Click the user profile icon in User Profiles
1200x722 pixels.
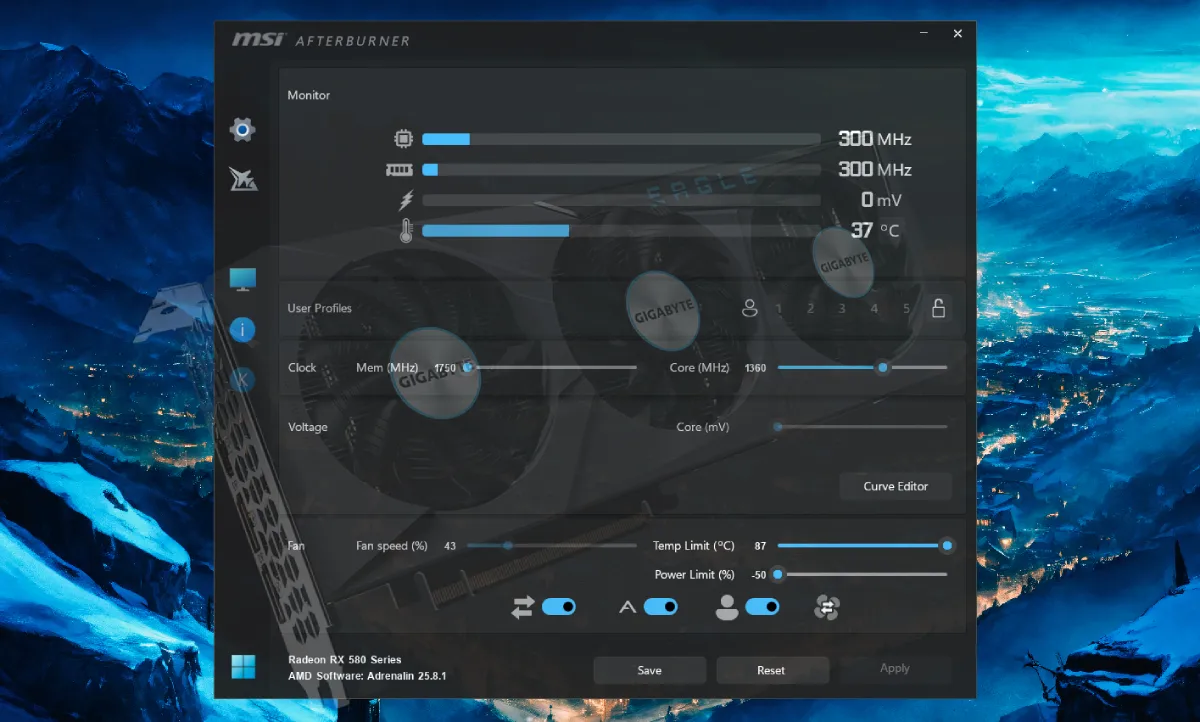coord(750,309)
